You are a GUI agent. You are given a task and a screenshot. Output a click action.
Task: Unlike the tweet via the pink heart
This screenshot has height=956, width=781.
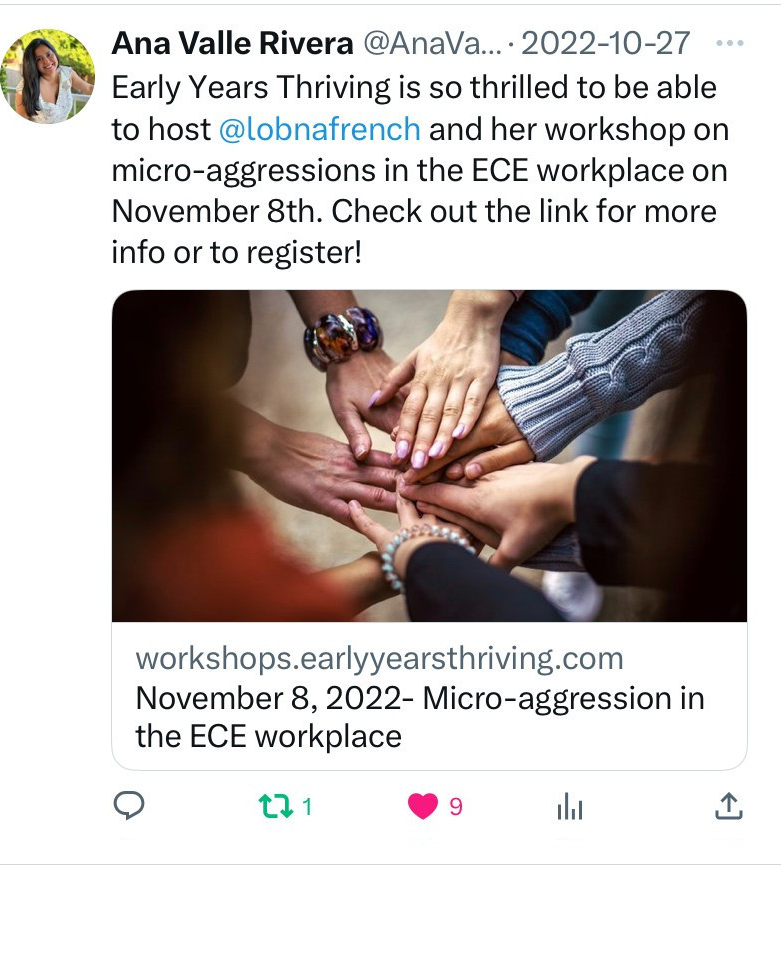point(423,806)
